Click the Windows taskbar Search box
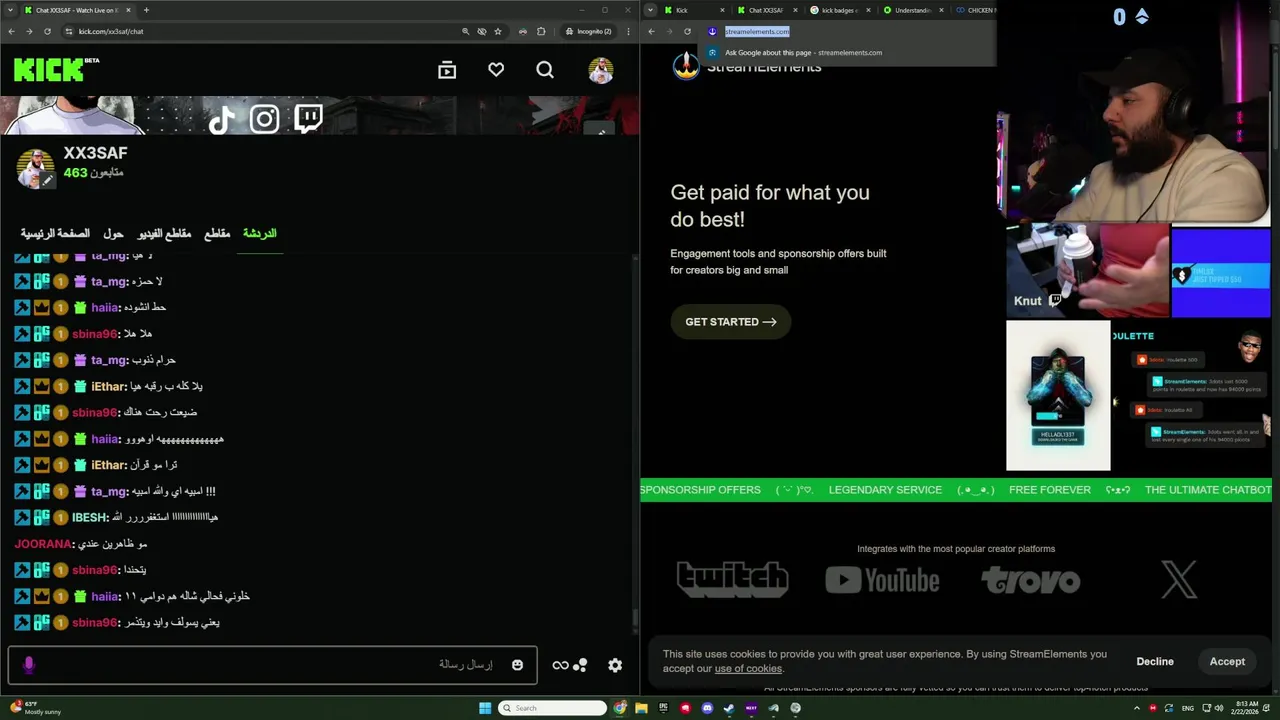Image resolution: width=1280 pixels, height=720 pixels. [x=553, y=708]
